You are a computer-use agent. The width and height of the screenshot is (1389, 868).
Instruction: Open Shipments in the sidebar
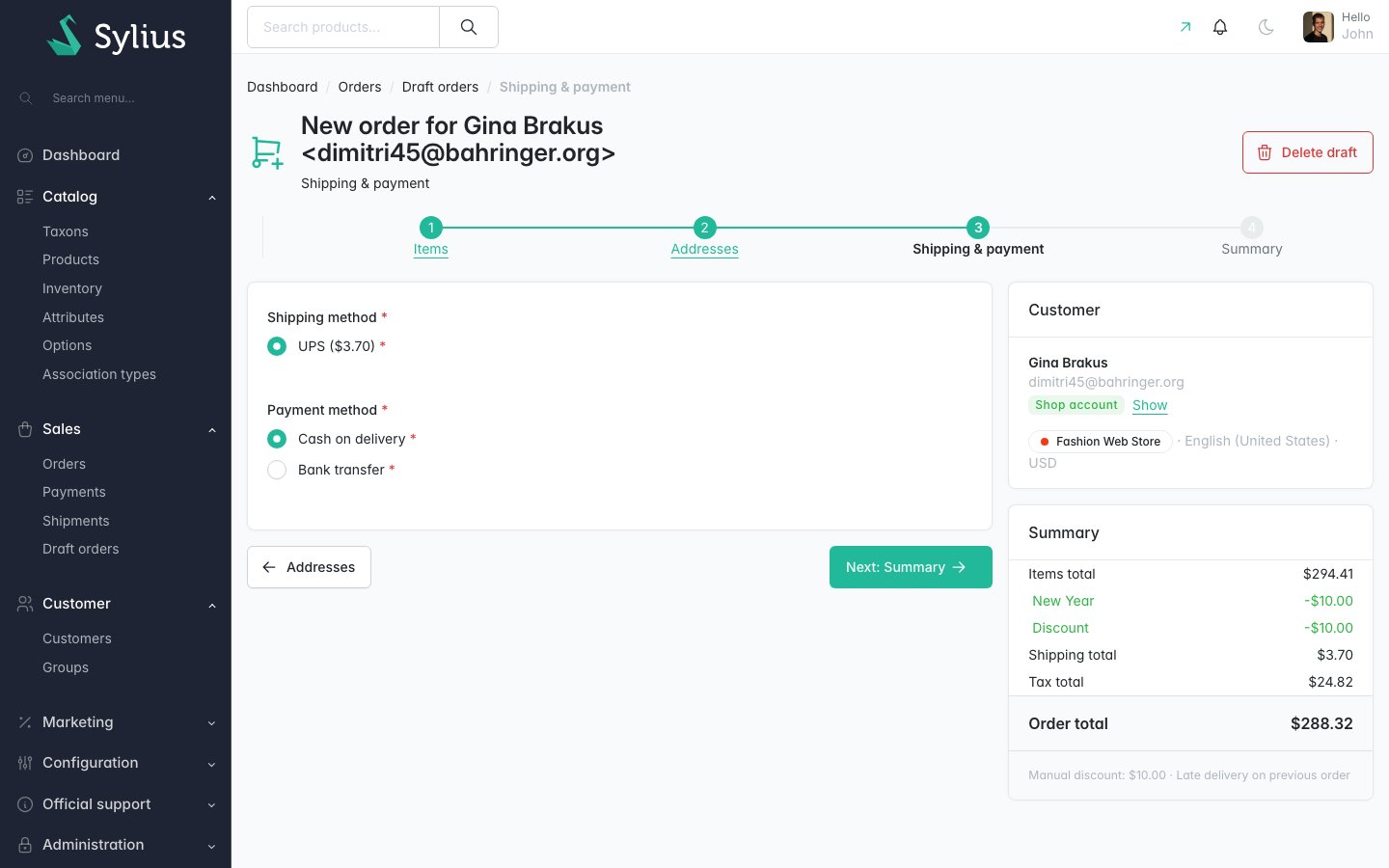click(x=76, y=521)
